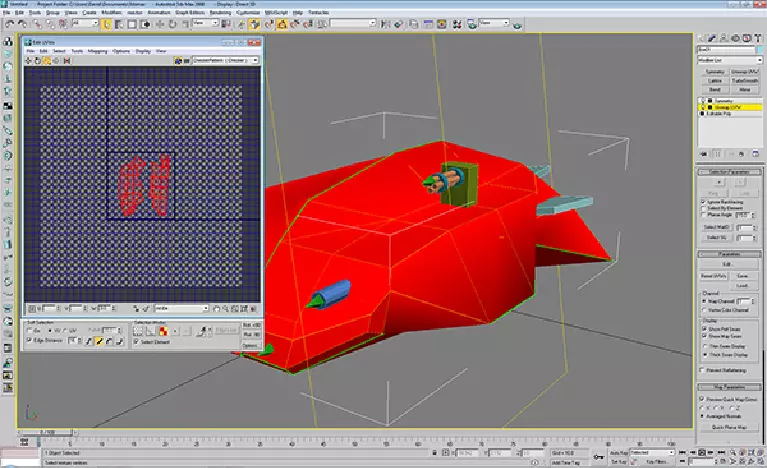Open the View reference coordinate dropdown
767x468 pixels.
click(x=205, y=23)
